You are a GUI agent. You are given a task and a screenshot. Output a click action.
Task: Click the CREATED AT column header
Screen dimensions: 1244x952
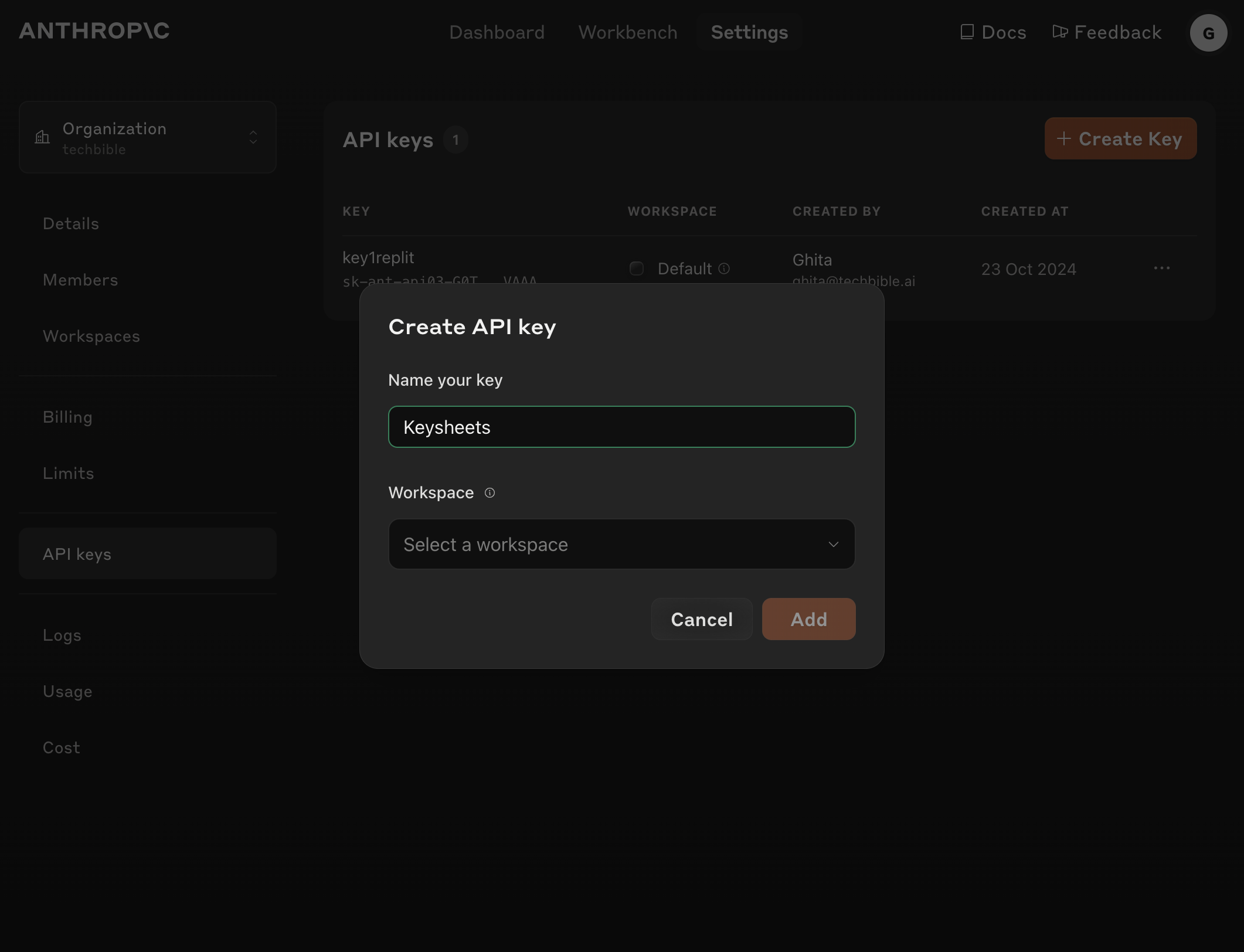coord(1025,212)
